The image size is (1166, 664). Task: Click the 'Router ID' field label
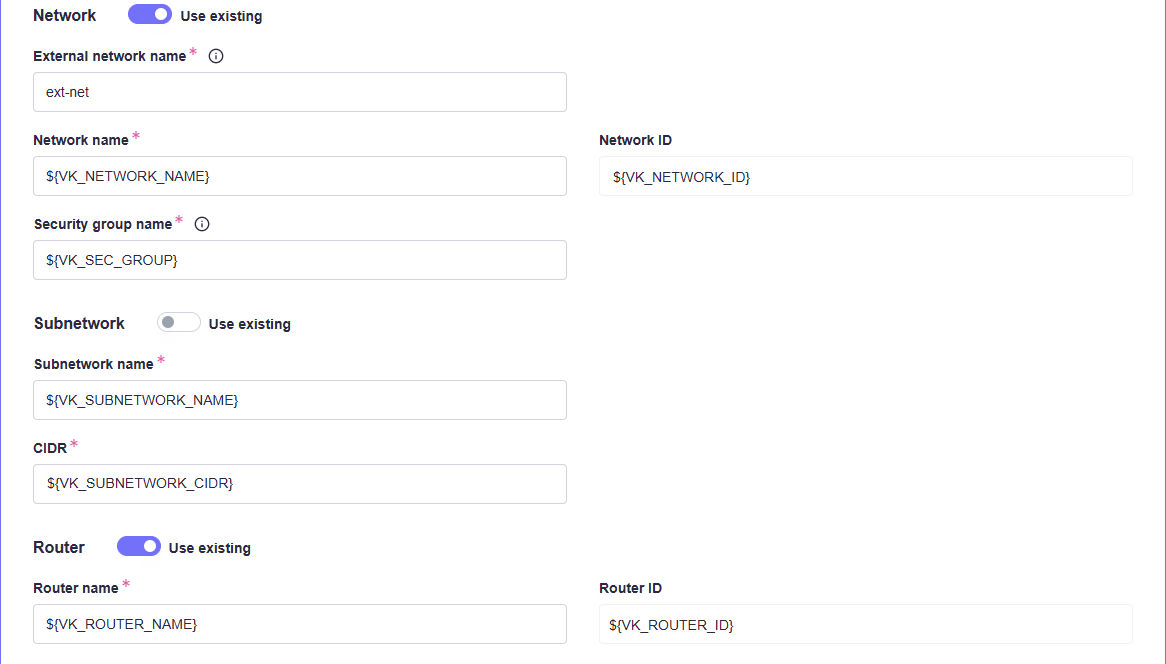(x=630, y=588)
